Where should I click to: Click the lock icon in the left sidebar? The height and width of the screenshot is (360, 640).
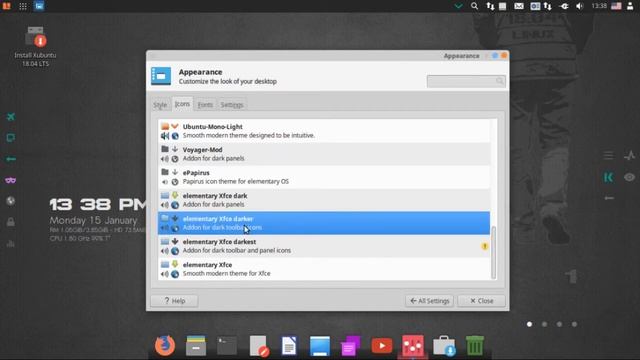click(x=11, y=222)
